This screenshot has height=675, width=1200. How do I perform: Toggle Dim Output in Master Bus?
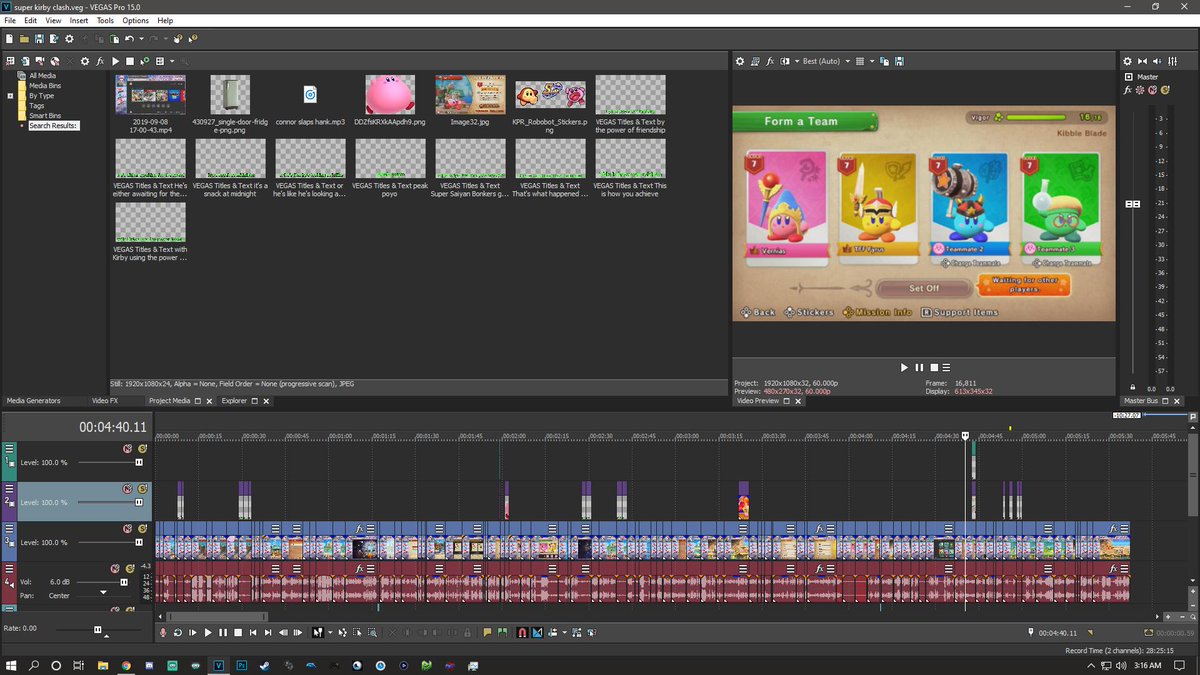coord(1157,61)
